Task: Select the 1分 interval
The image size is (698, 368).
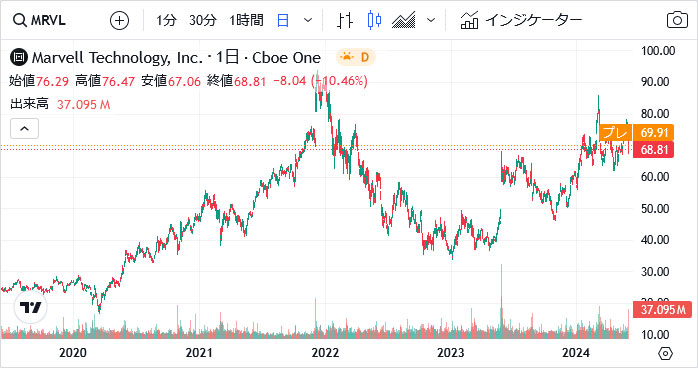Action: (x=166, y=20)
